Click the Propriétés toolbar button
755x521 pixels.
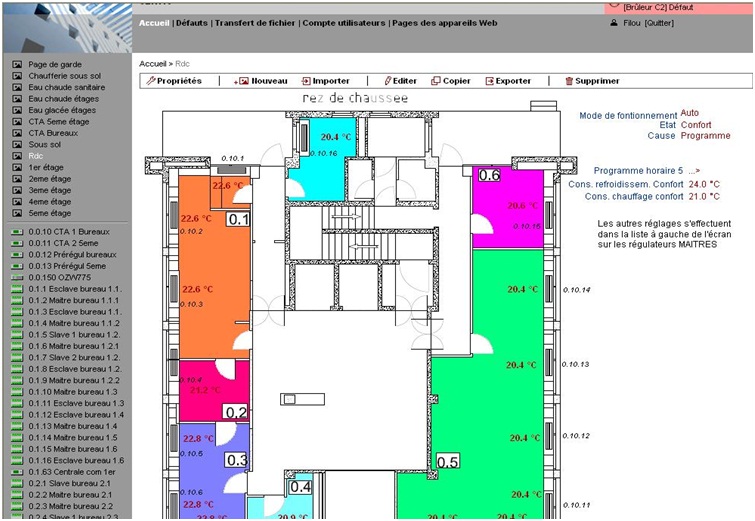[x=174, y=81]
